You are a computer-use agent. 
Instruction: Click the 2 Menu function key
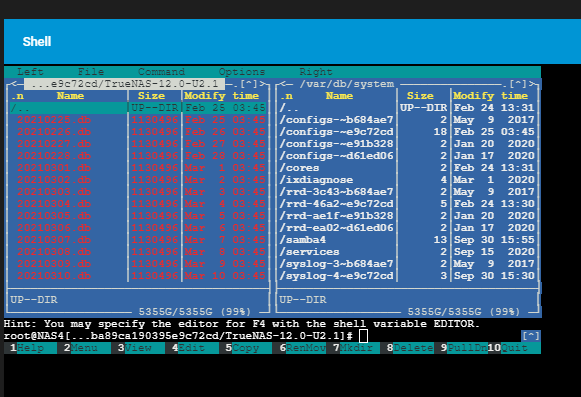pyautogui.click(x=84, y=348)
